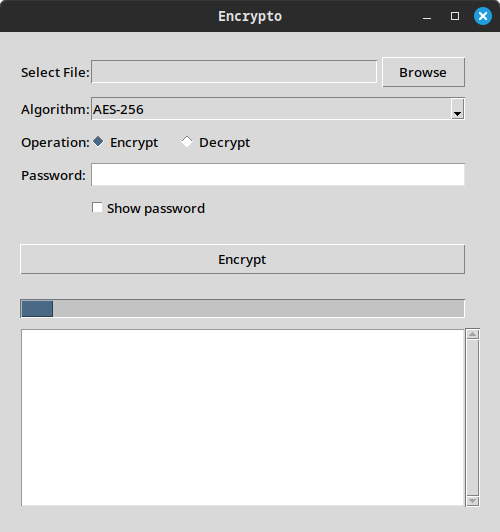Start encryption with the wide Encrypt button
This screenshot has height=532, width=500.
click(243, 259)
